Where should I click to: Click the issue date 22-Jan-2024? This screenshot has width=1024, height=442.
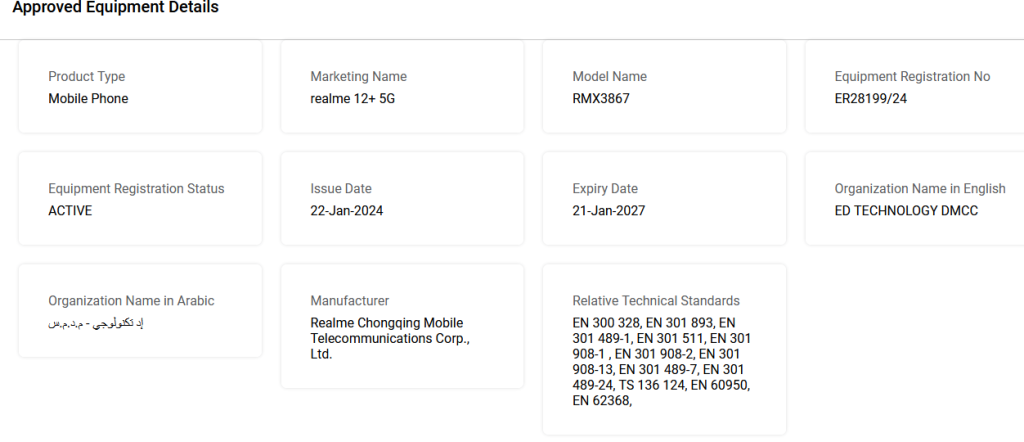(347, 211)
